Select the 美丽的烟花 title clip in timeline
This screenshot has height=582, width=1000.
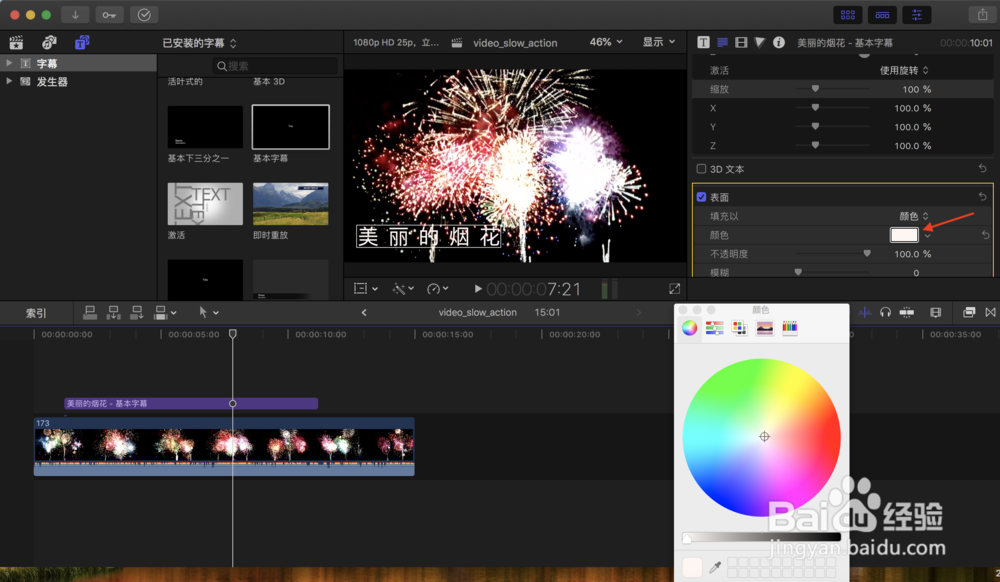191,404
